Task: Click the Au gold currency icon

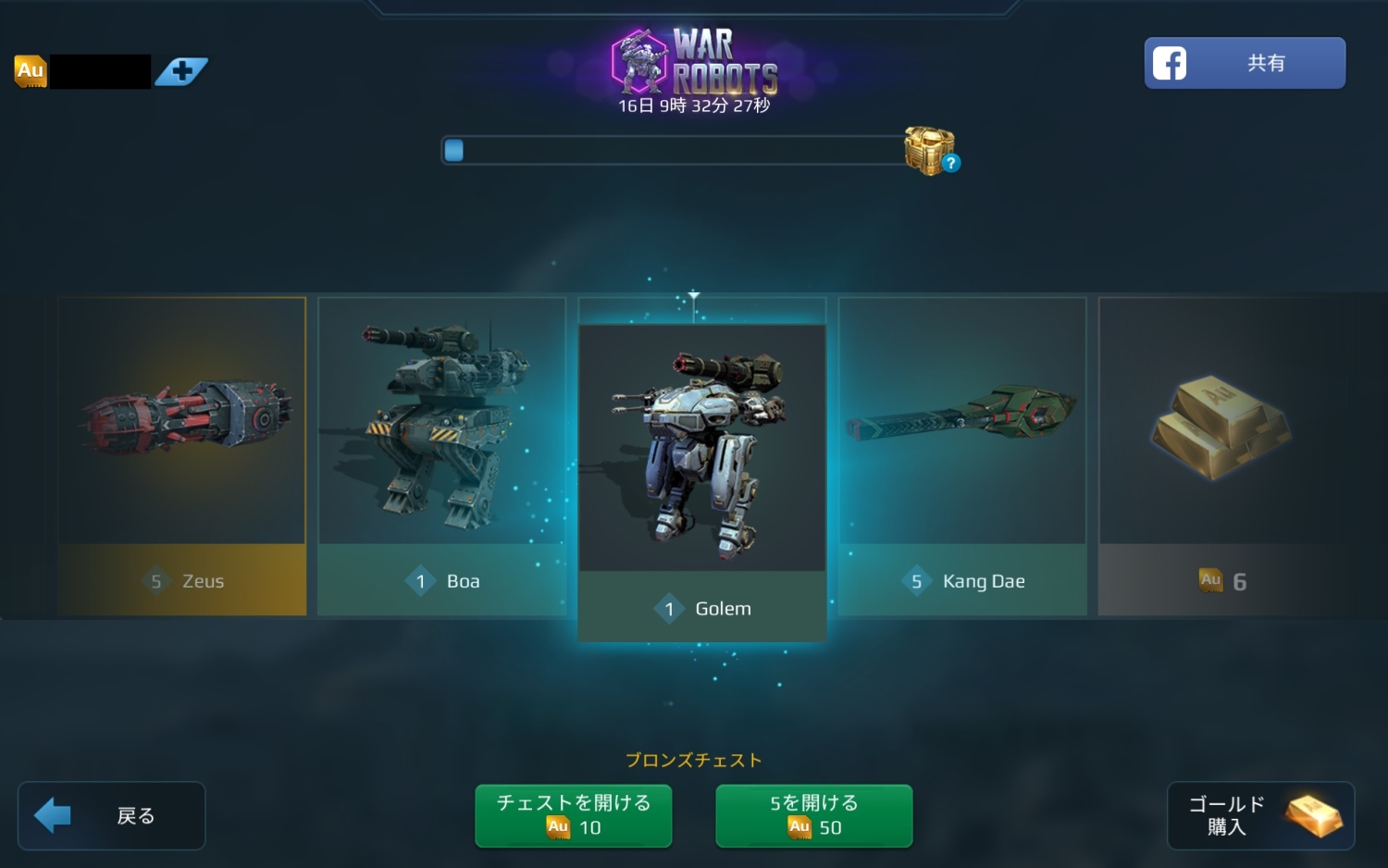Action: click(31, 71)
